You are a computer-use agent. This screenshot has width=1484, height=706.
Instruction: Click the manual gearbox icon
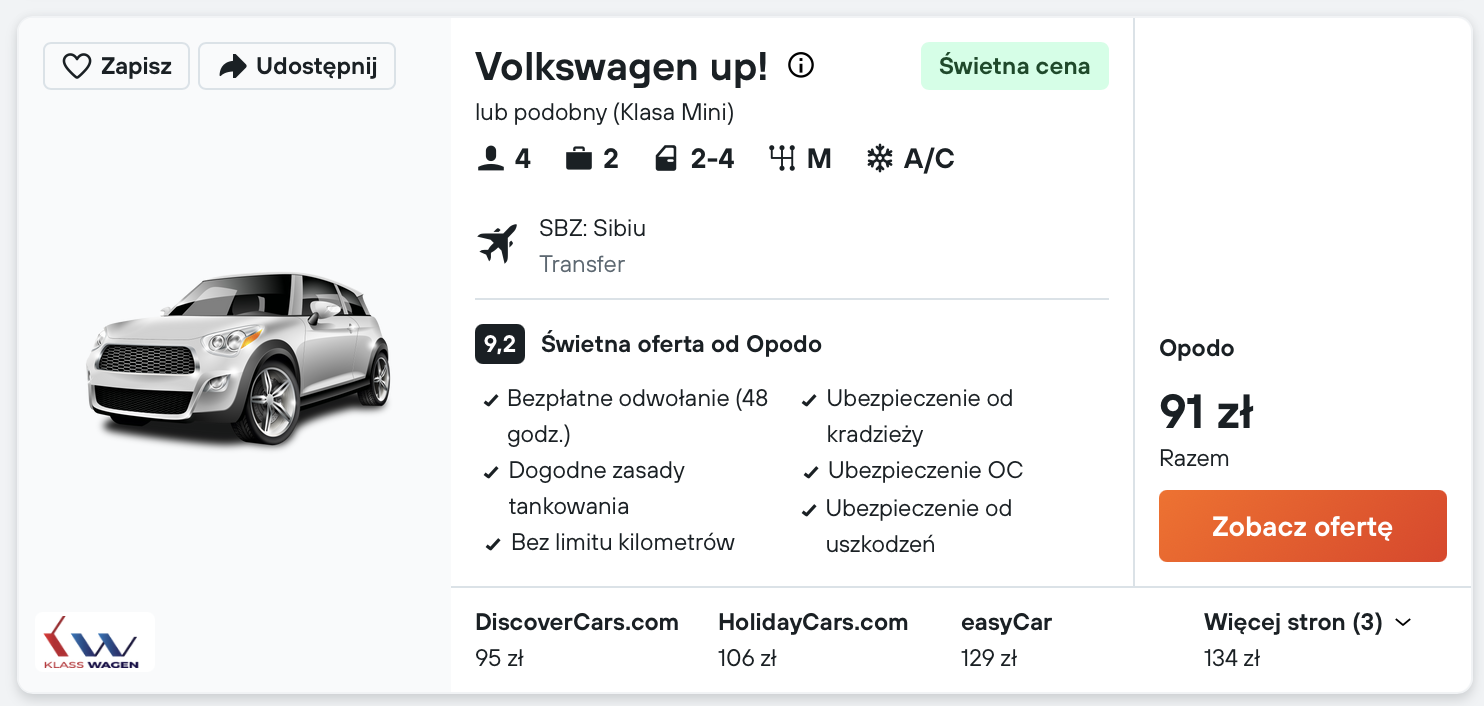pos(782,159)
